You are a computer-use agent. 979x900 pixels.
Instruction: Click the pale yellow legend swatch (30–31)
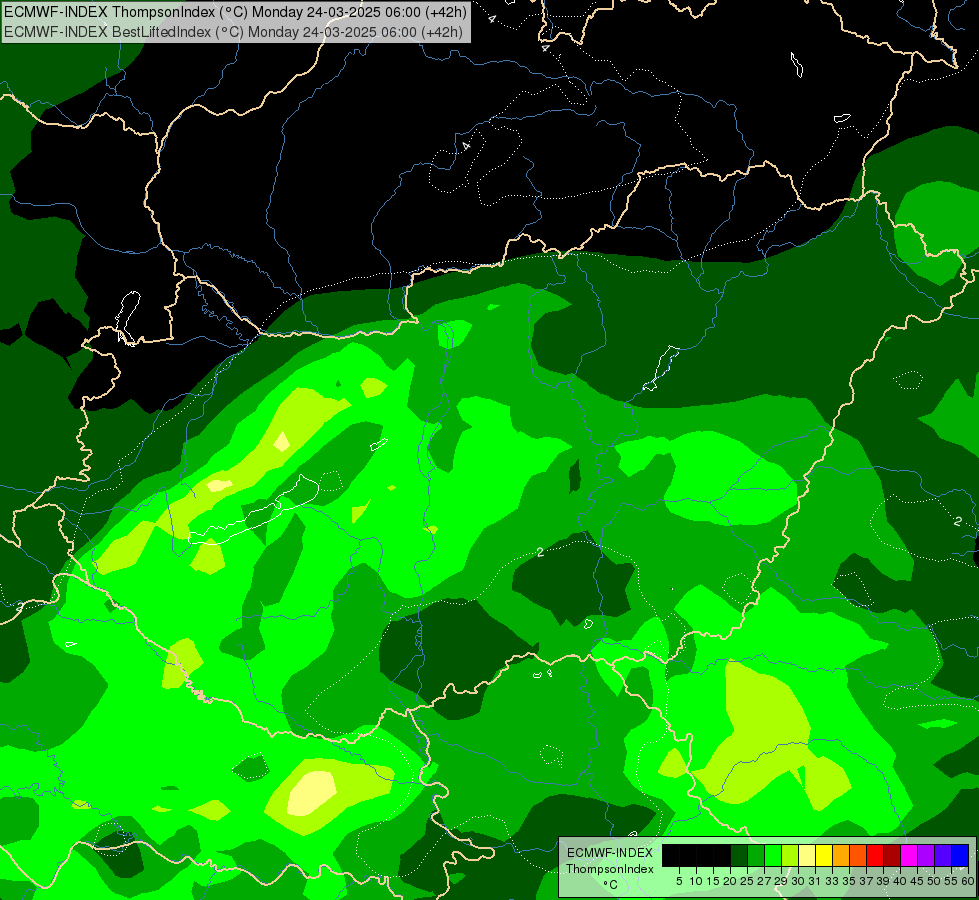806,856
